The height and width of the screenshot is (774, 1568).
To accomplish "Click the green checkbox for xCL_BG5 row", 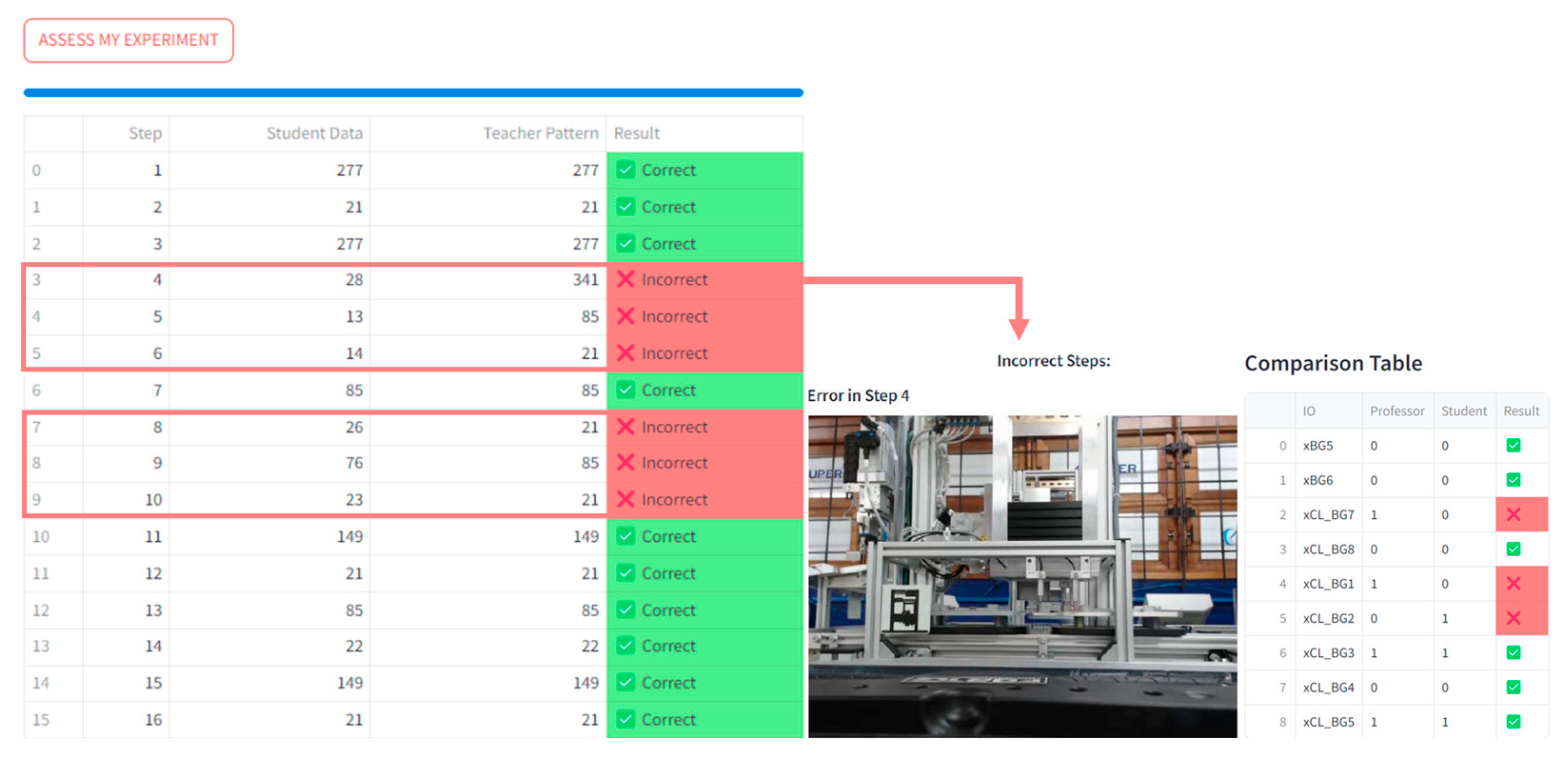I will (1513, 722).
